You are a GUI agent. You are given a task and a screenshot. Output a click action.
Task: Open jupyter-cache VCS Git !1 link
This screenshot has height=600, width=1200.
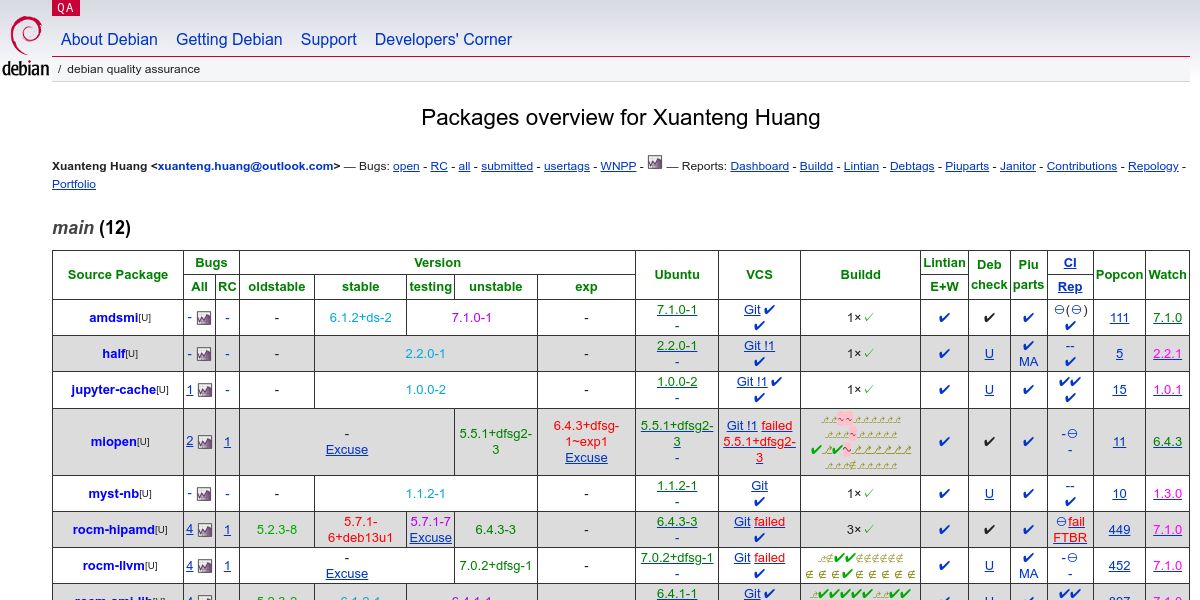(x=752, y=382)
